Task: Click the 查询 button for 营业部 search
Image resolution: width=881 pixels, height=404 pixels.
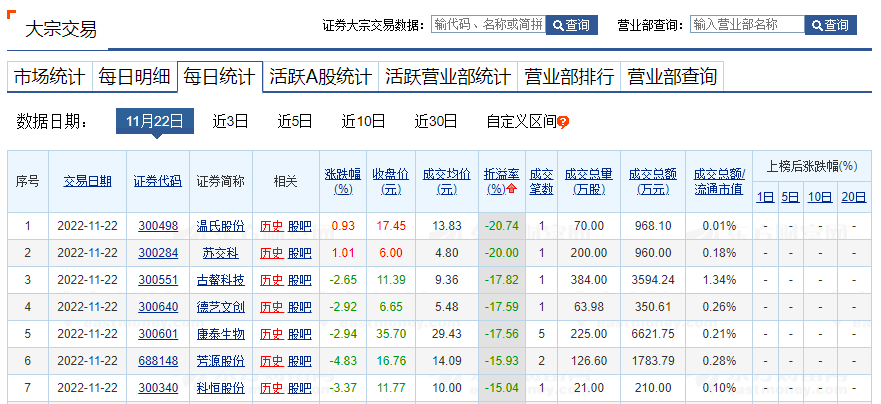Action: [831, 25]
